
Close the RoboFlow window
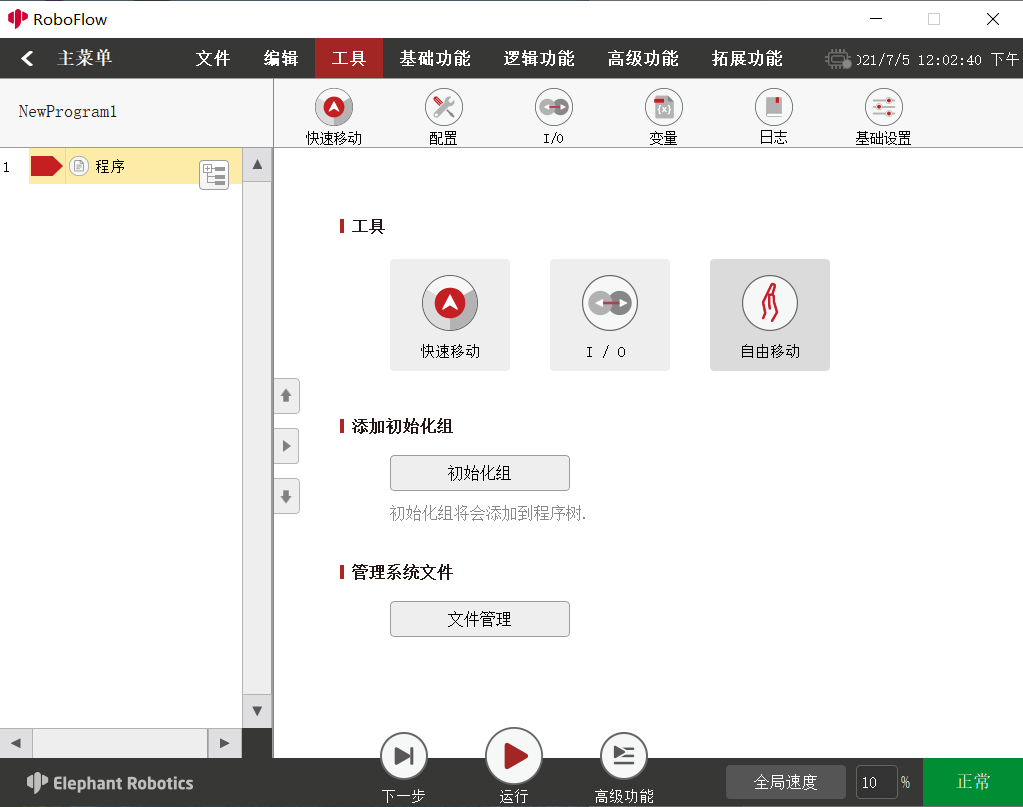click(x=992, y=19)
